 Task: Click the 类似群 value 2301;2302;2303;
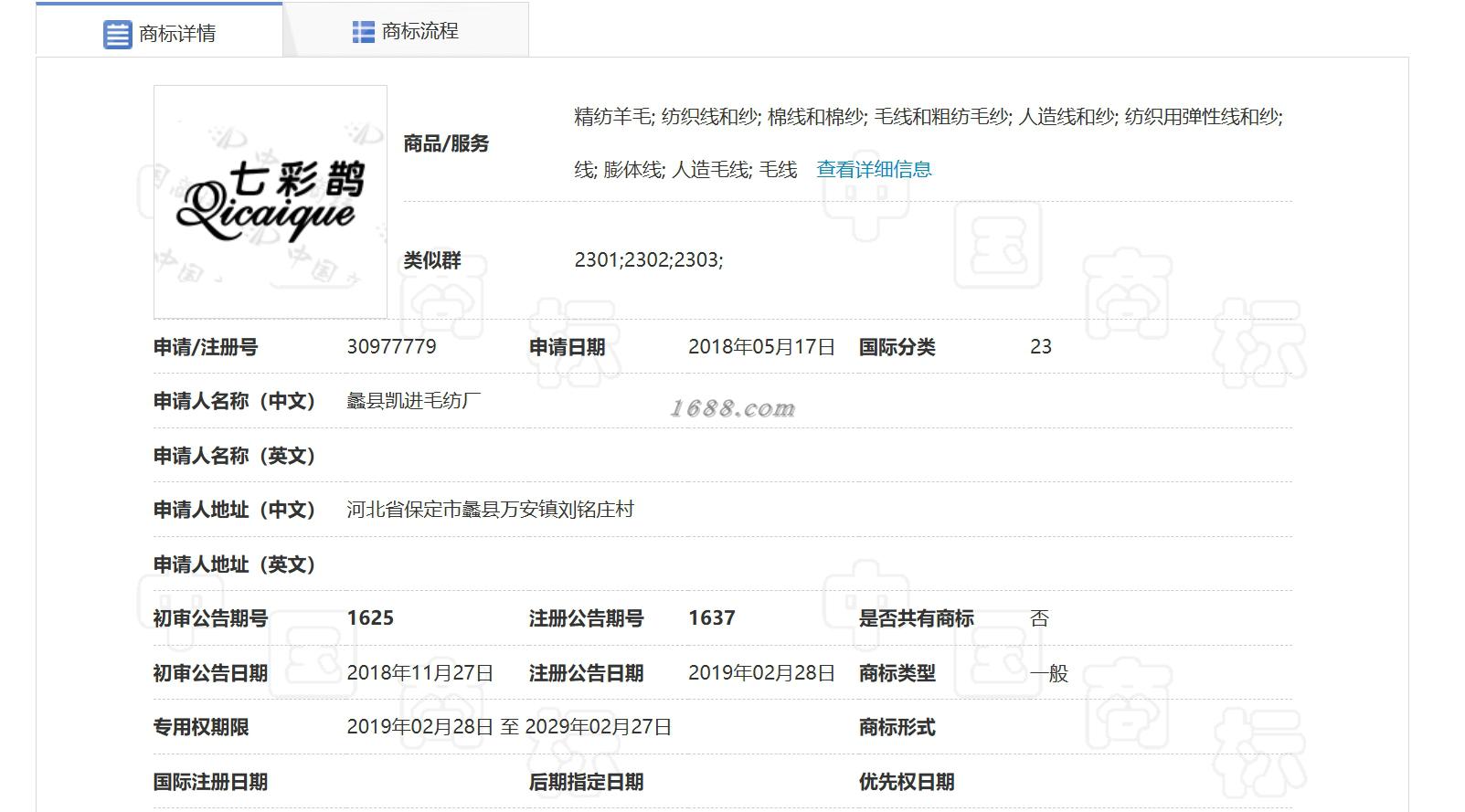click(x=649, y=260)
